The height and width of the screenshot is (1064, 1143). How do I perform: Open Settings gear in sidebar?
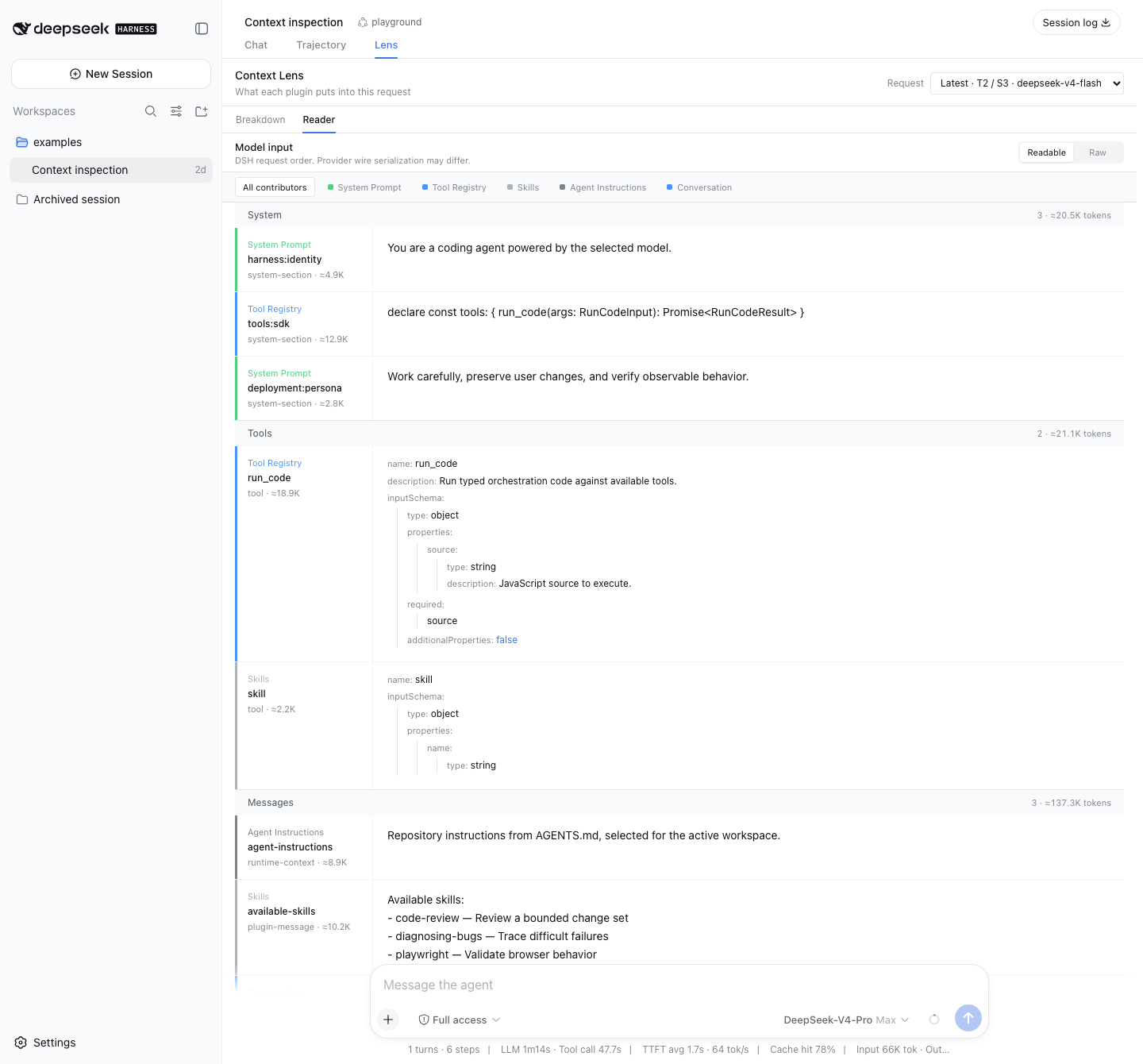click(46, 1043)
